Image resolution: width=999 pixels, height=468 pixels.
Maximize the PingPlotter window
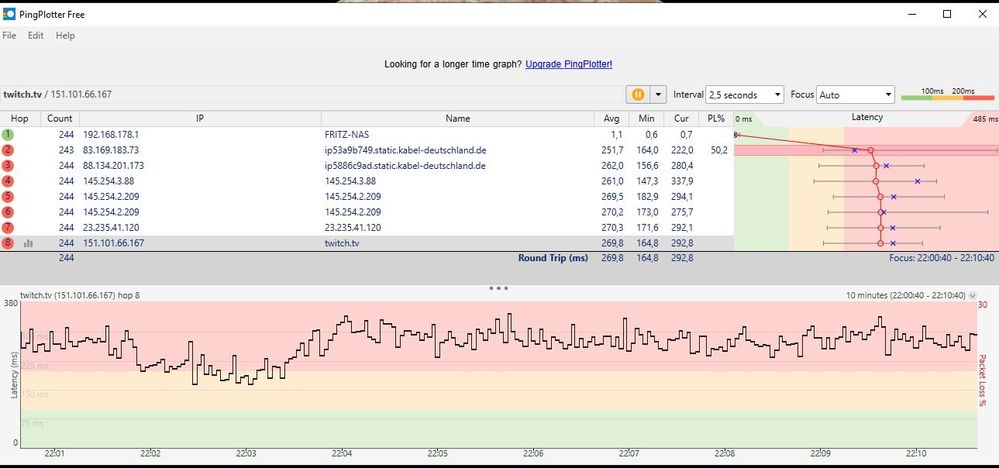(x=947, y=14)
